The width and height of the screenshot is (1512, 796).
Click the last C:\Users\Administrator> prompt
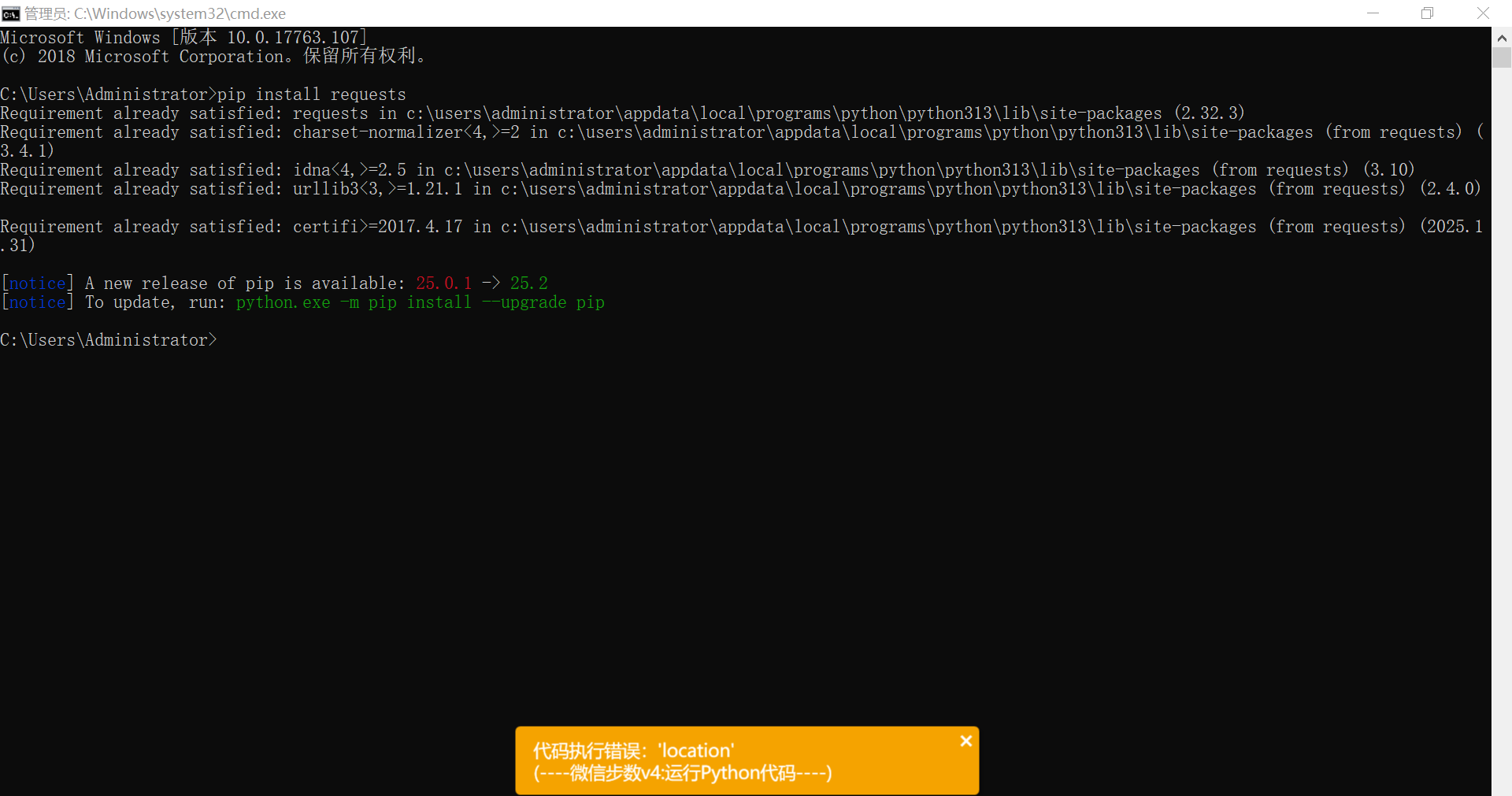pos(108,340)
